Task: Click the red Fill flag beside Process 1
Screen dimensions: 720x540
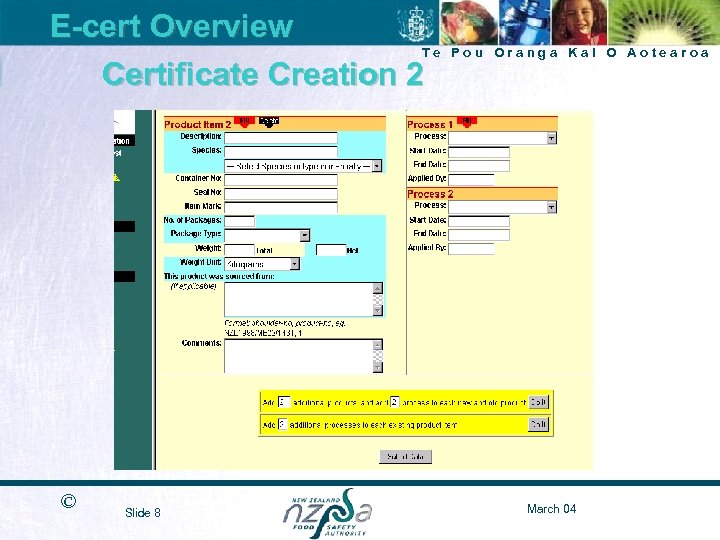Action: coord(467,122)
